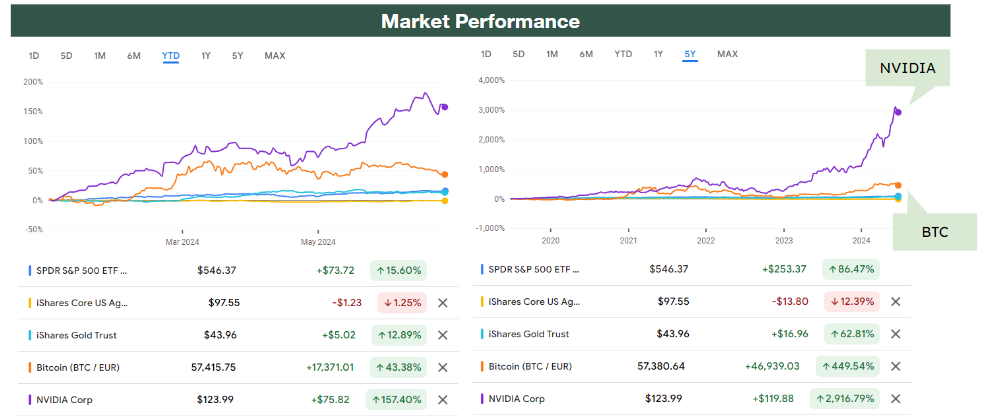Select 1Y range on left chart
Image resolution: width=990 pixels, height=420 pixels.
[x=206, y=56]
